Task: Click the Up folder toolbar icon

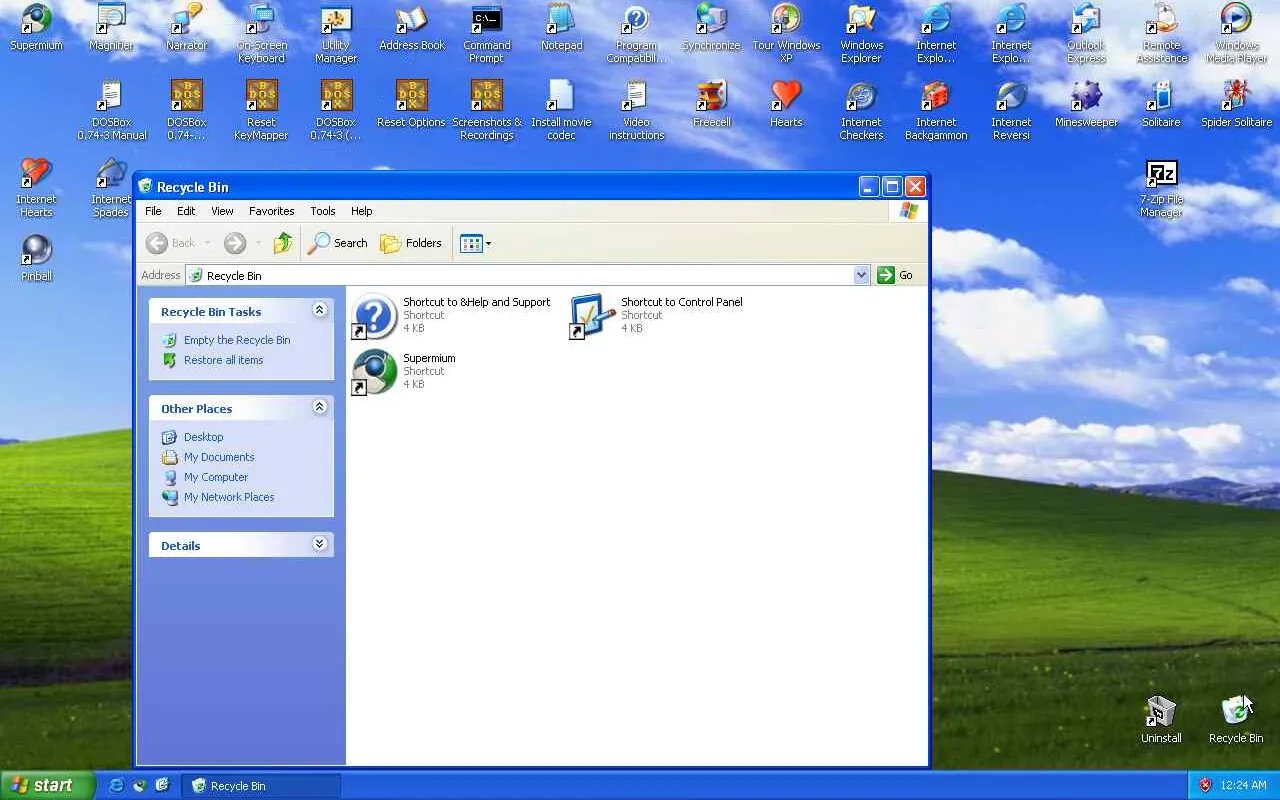Action: (283, 243)
